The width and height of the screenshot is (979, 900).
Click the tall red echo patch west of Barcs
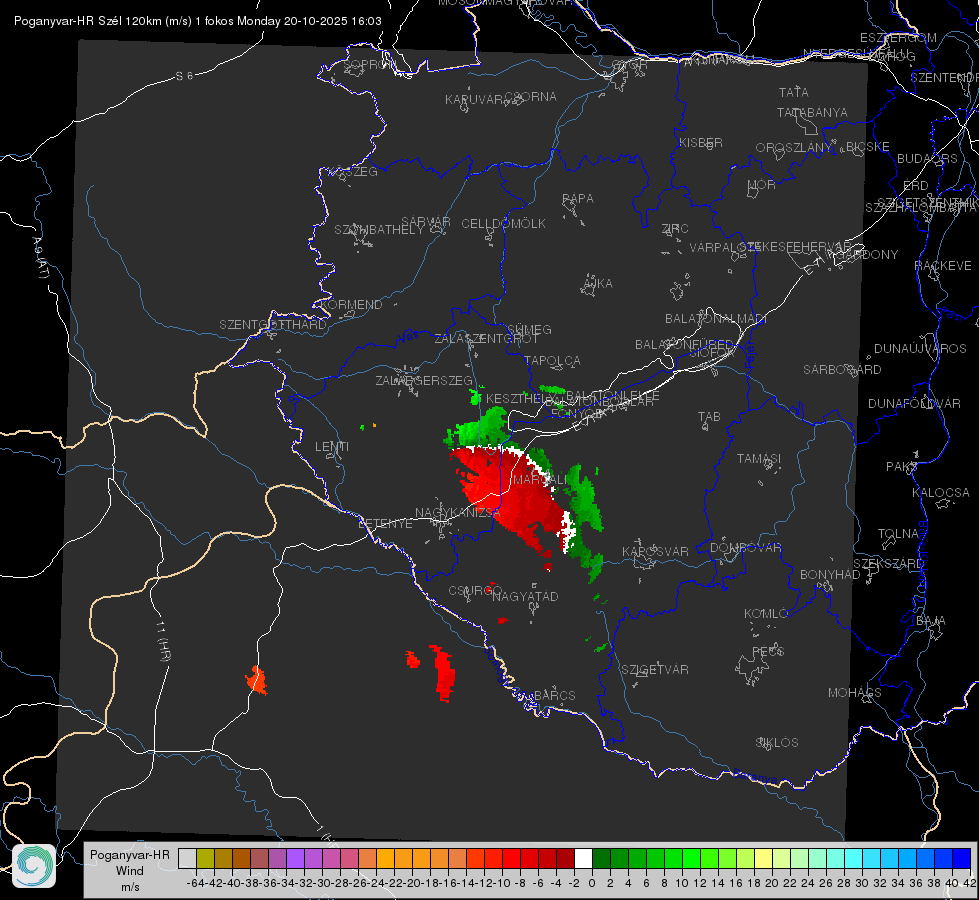(443, 673)
